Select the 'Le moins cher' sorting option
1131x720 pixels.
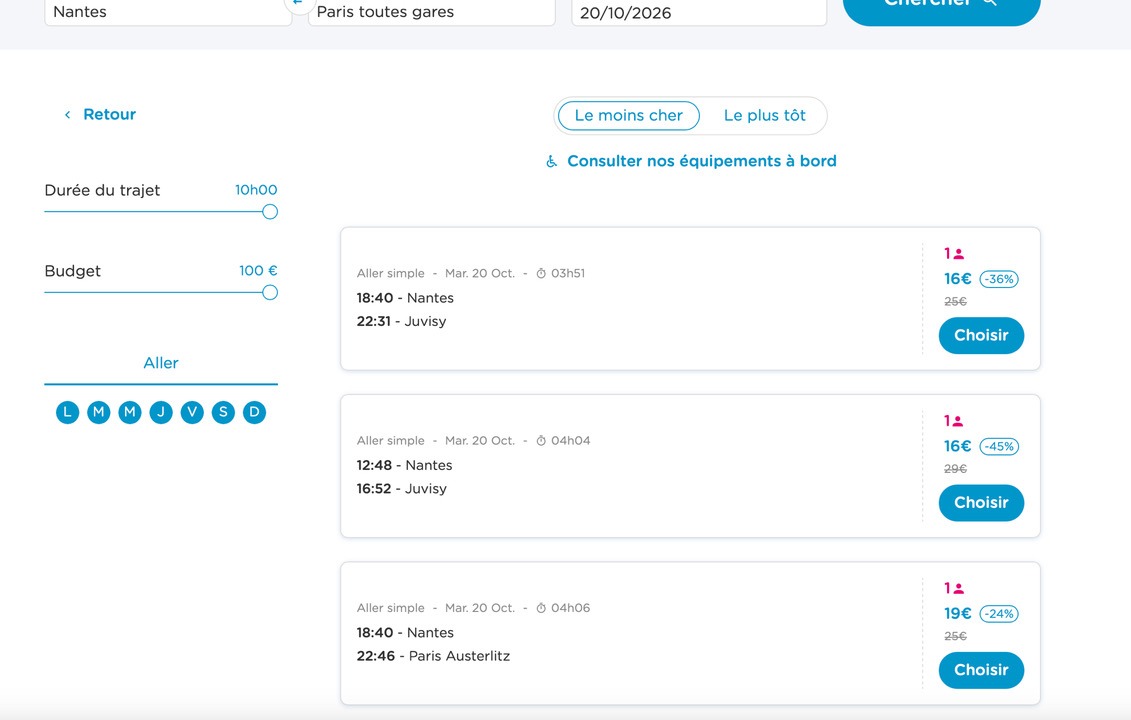[628, 115]
